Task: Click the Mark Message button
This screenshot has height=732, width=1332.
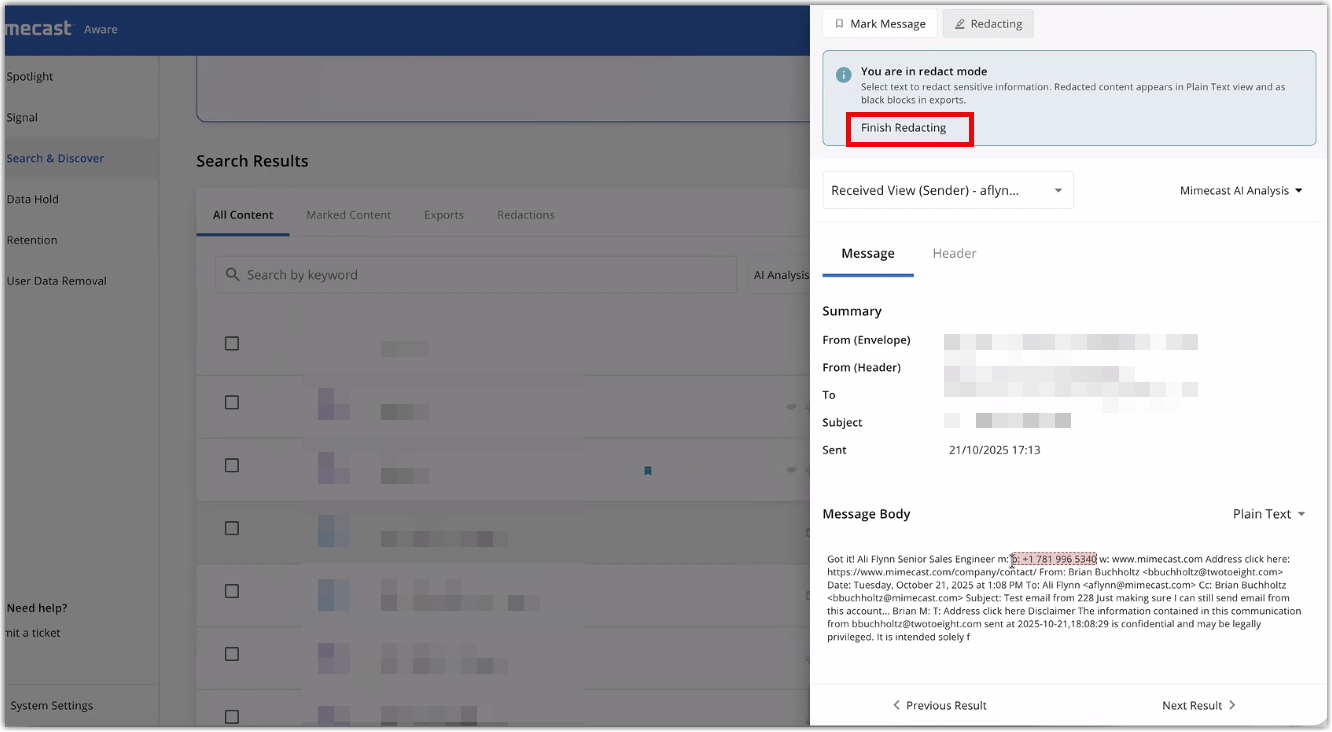Action: click(880, 24)
